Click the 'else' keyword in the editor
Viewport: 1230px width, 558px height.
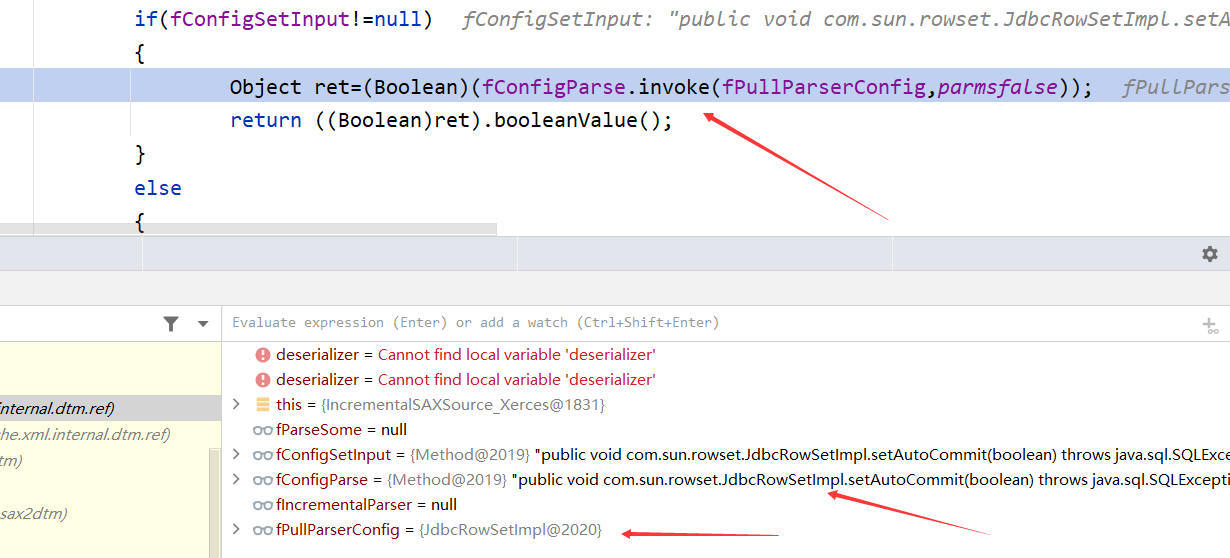click(x=158, y=188)
